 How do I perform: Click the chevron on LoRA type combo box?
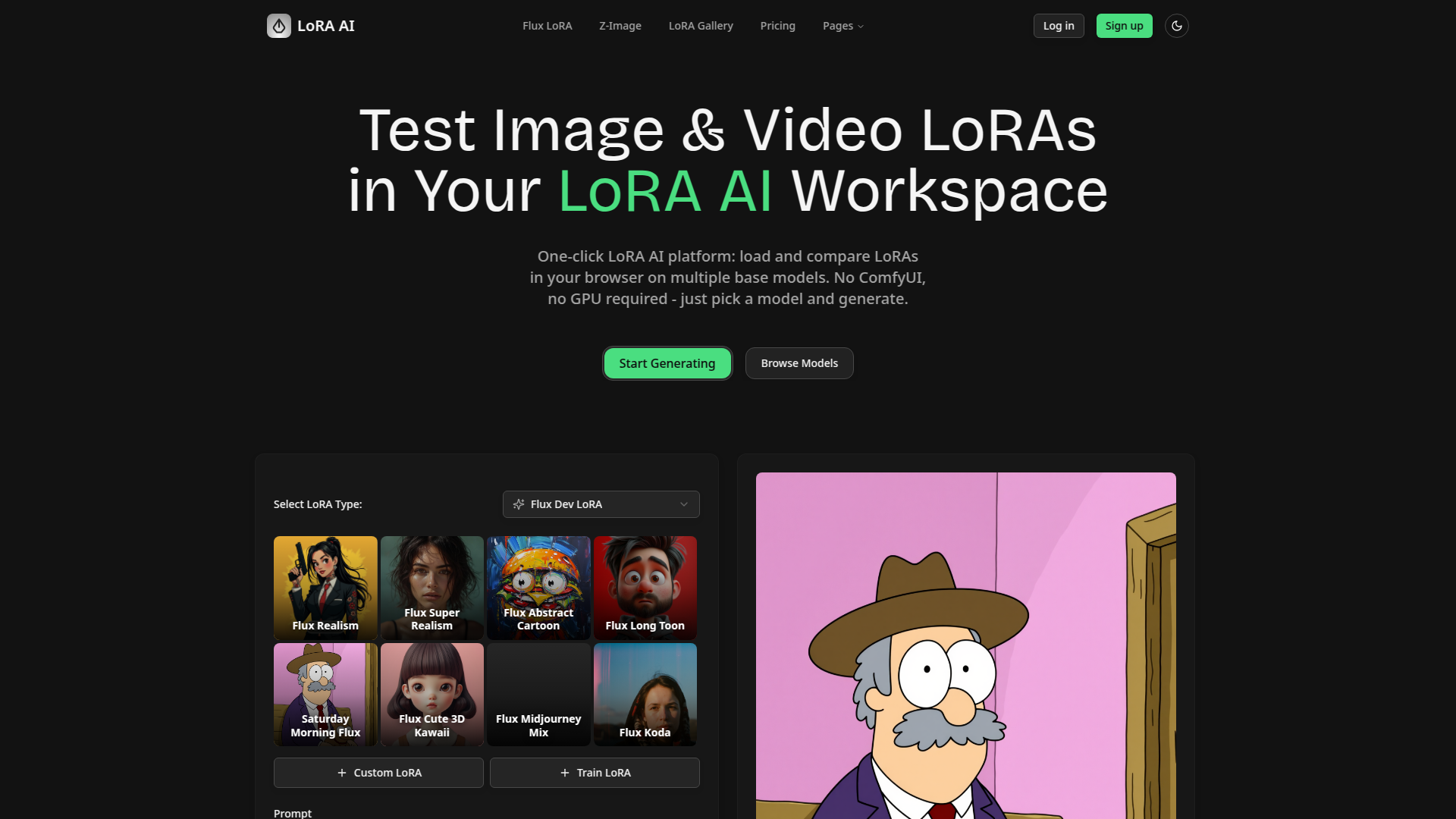point(684,504)
